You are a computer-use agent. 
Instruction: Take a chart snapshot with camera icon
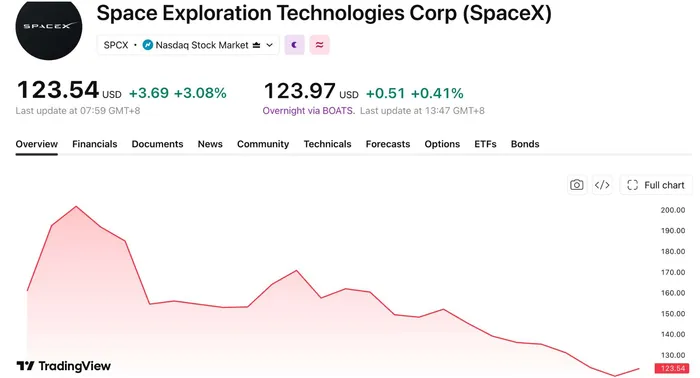point(576,185)
